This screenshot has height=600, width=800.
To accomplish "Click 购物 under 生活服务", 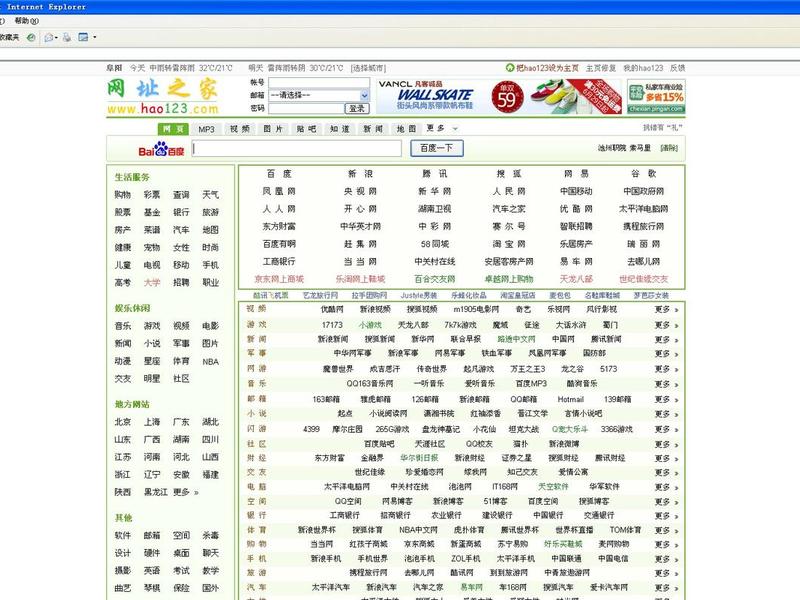I will coord(122,195).
